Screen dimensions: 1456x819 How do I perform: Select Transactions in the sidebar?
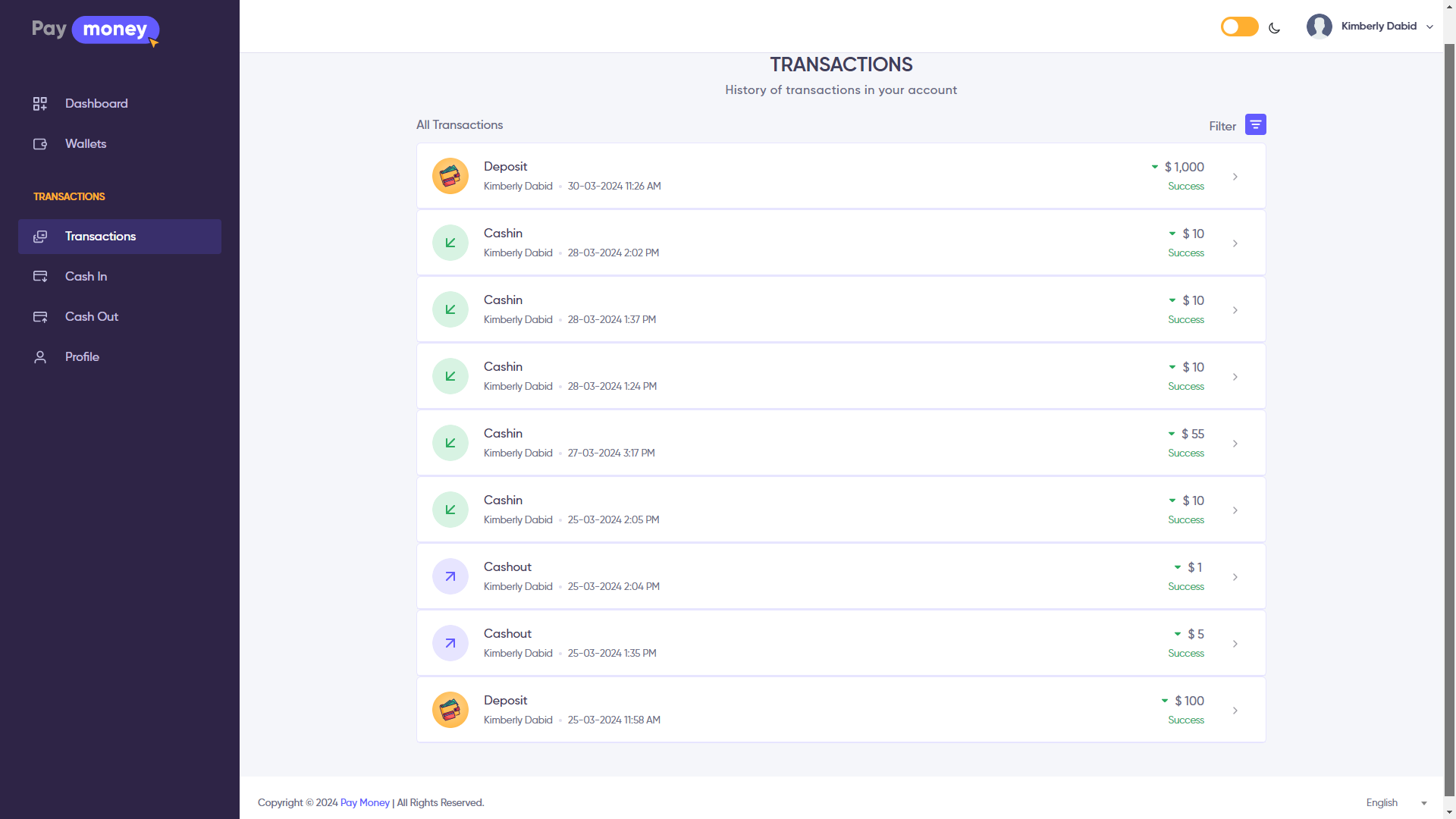click(x=100, y=237)
